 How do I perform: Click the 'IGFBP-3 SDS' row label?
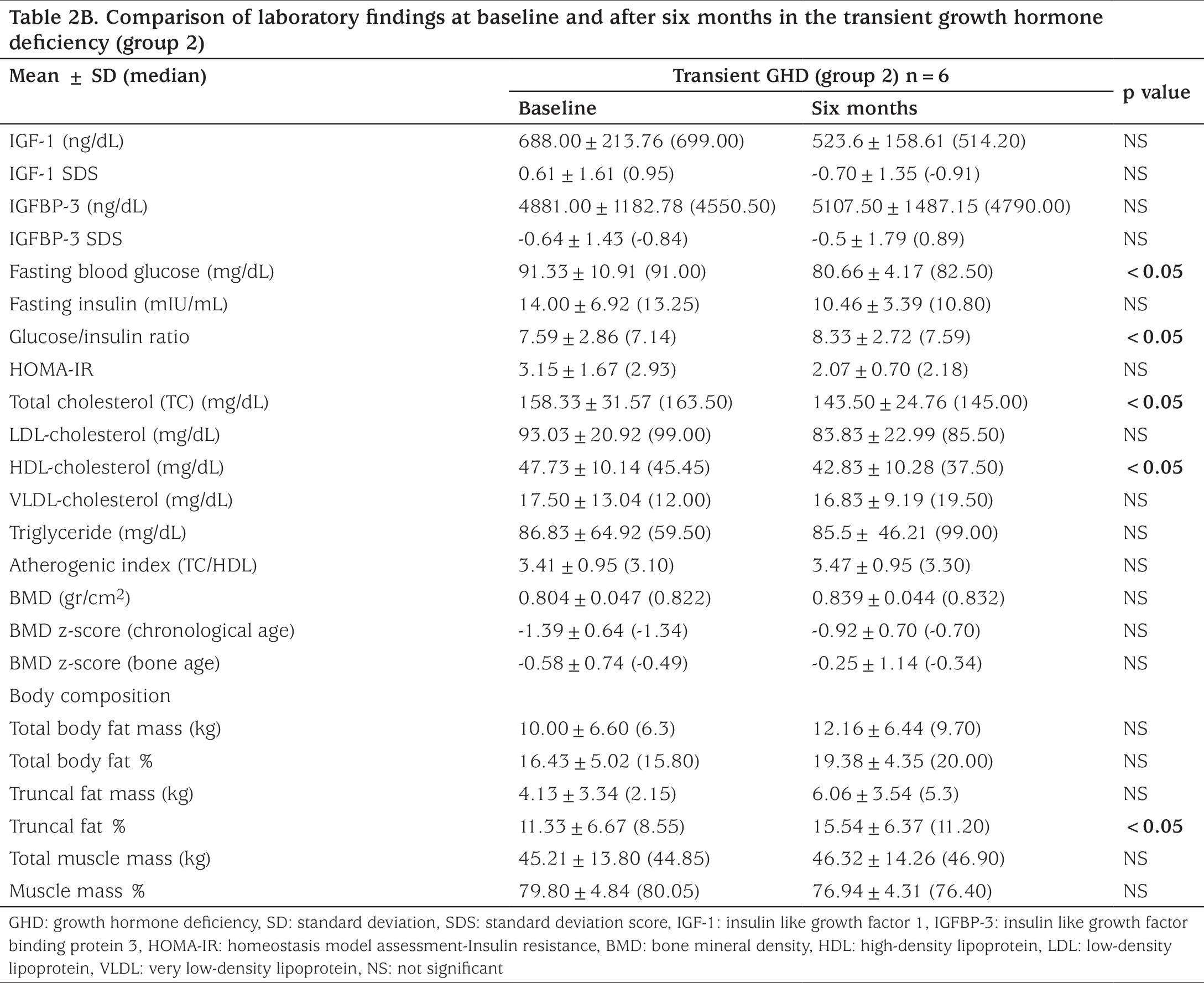66,239
